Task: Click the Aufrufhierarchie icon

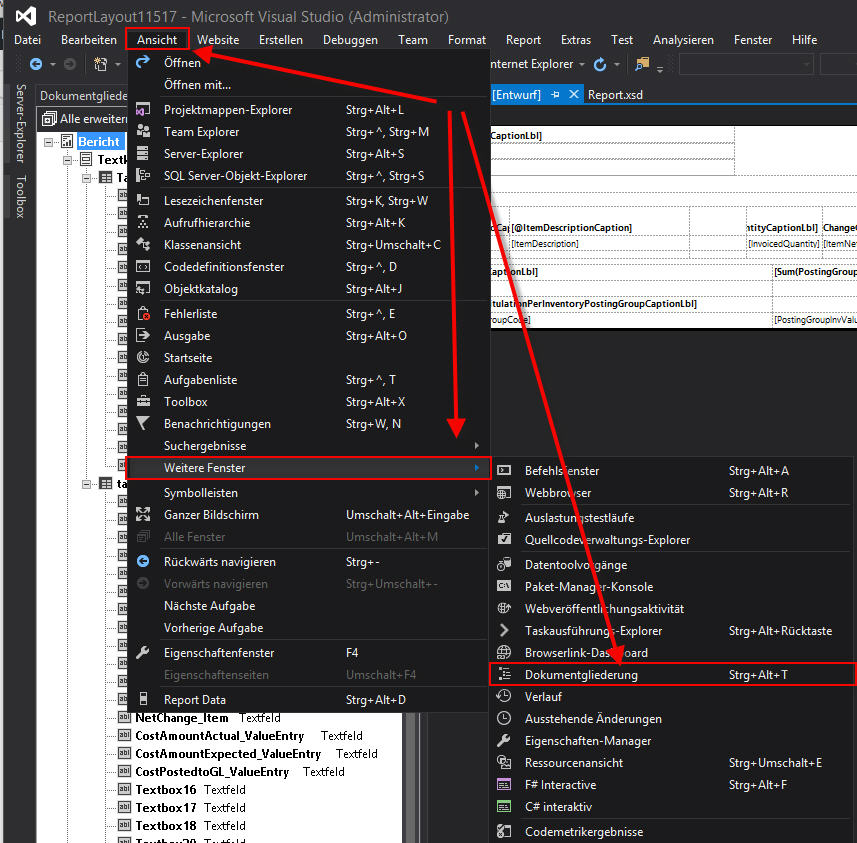Action: tap(143, 223)
